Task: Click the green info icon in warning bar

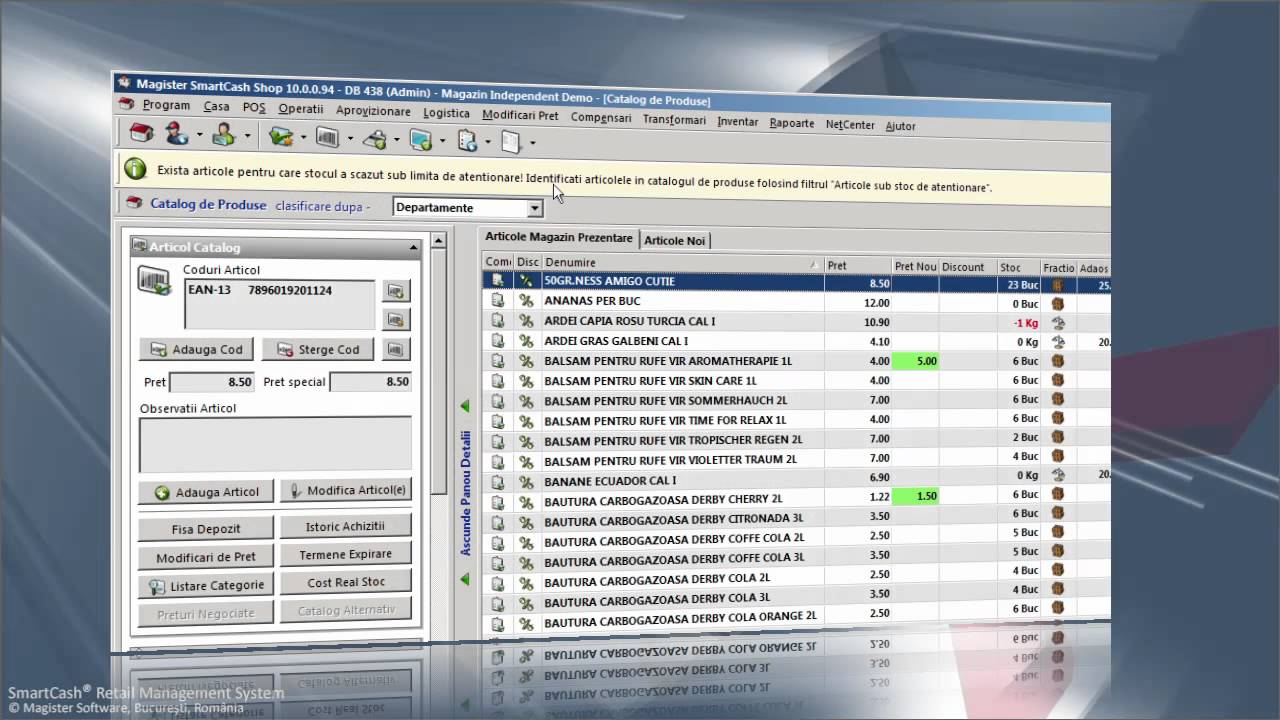Action: 135,169
